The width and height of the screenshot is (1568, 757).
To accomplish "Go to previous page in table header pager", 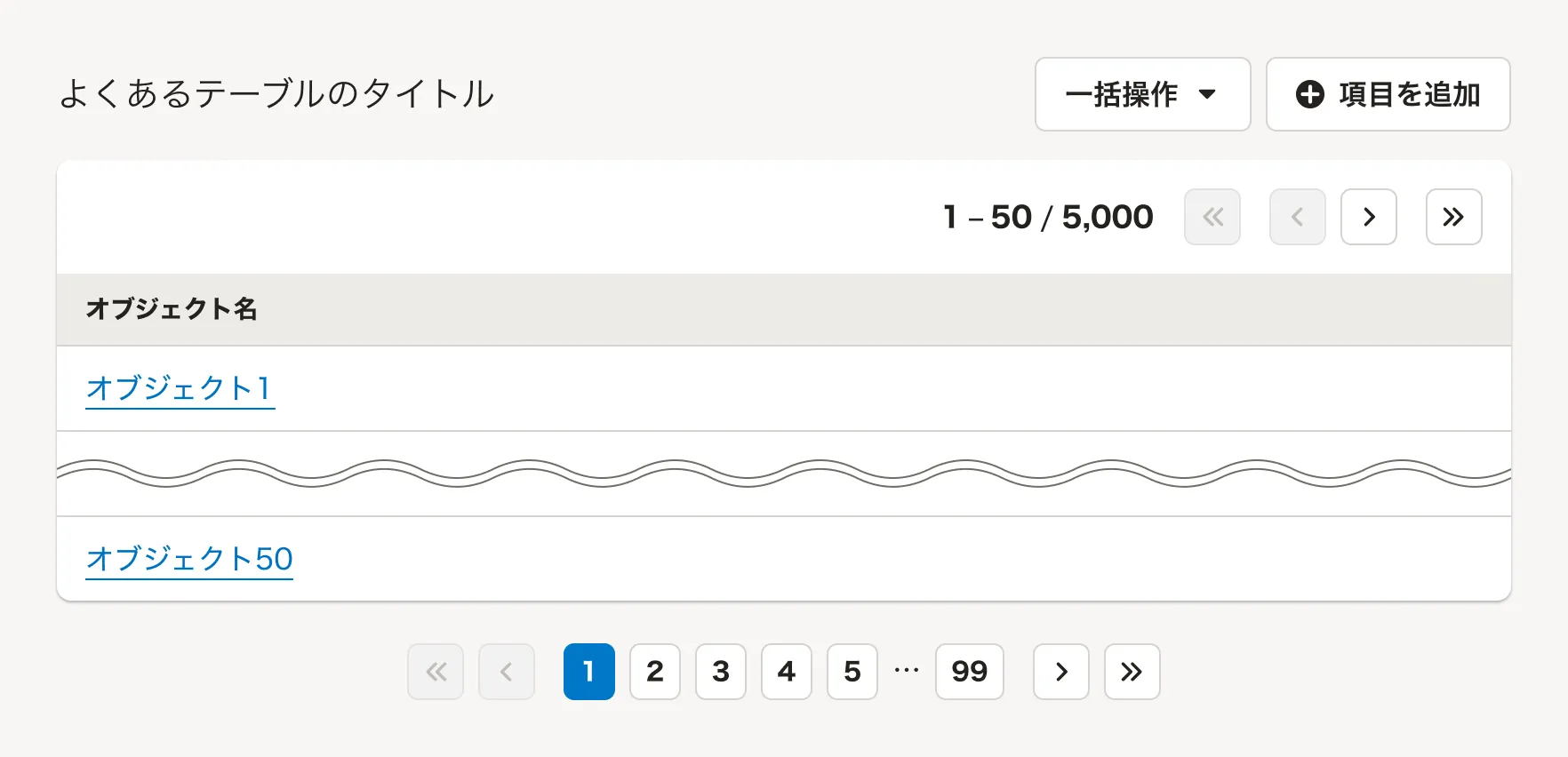I will tap(1297, 217).
